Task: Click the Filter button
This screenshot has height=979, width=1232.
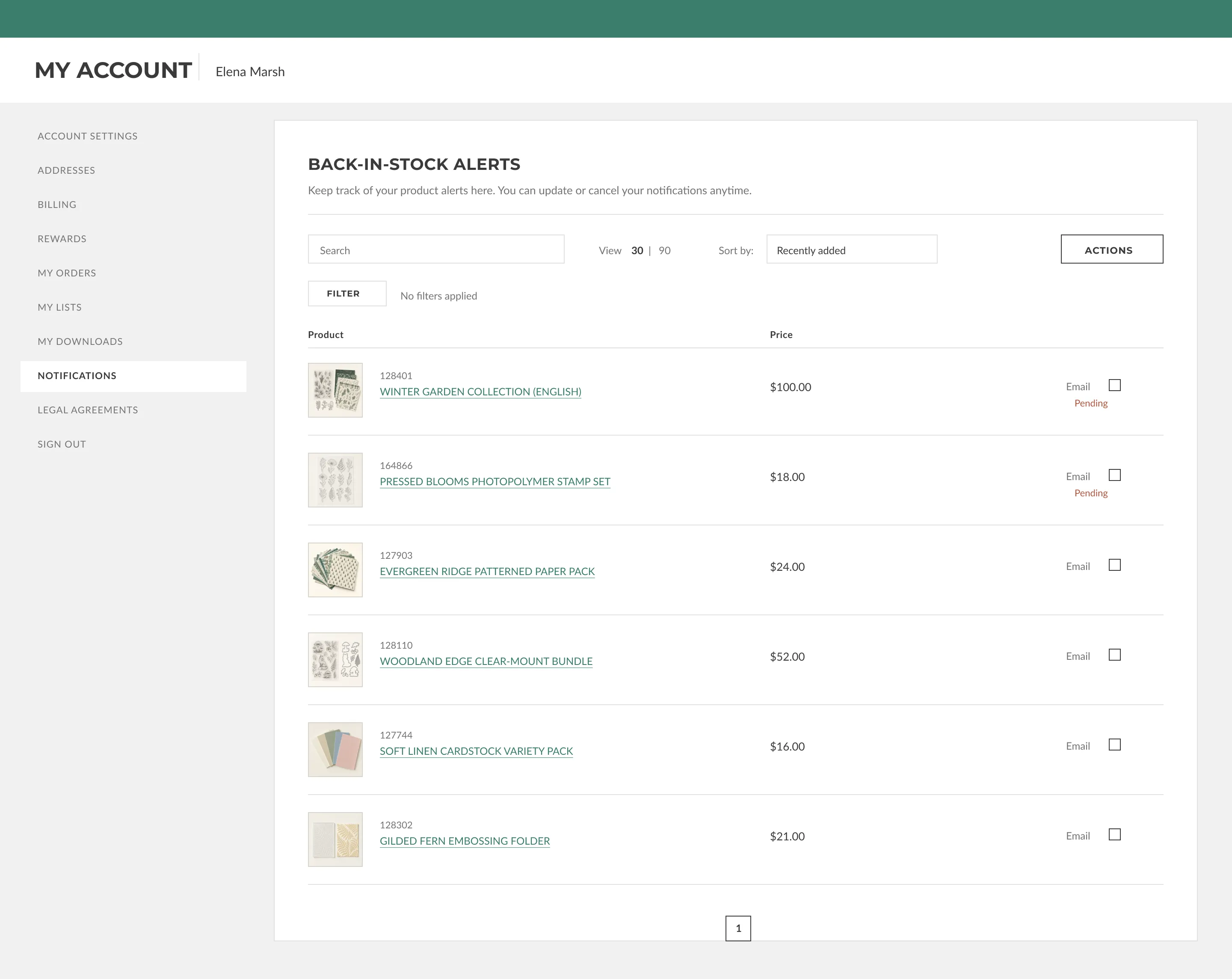Action: tap(347, 293)
